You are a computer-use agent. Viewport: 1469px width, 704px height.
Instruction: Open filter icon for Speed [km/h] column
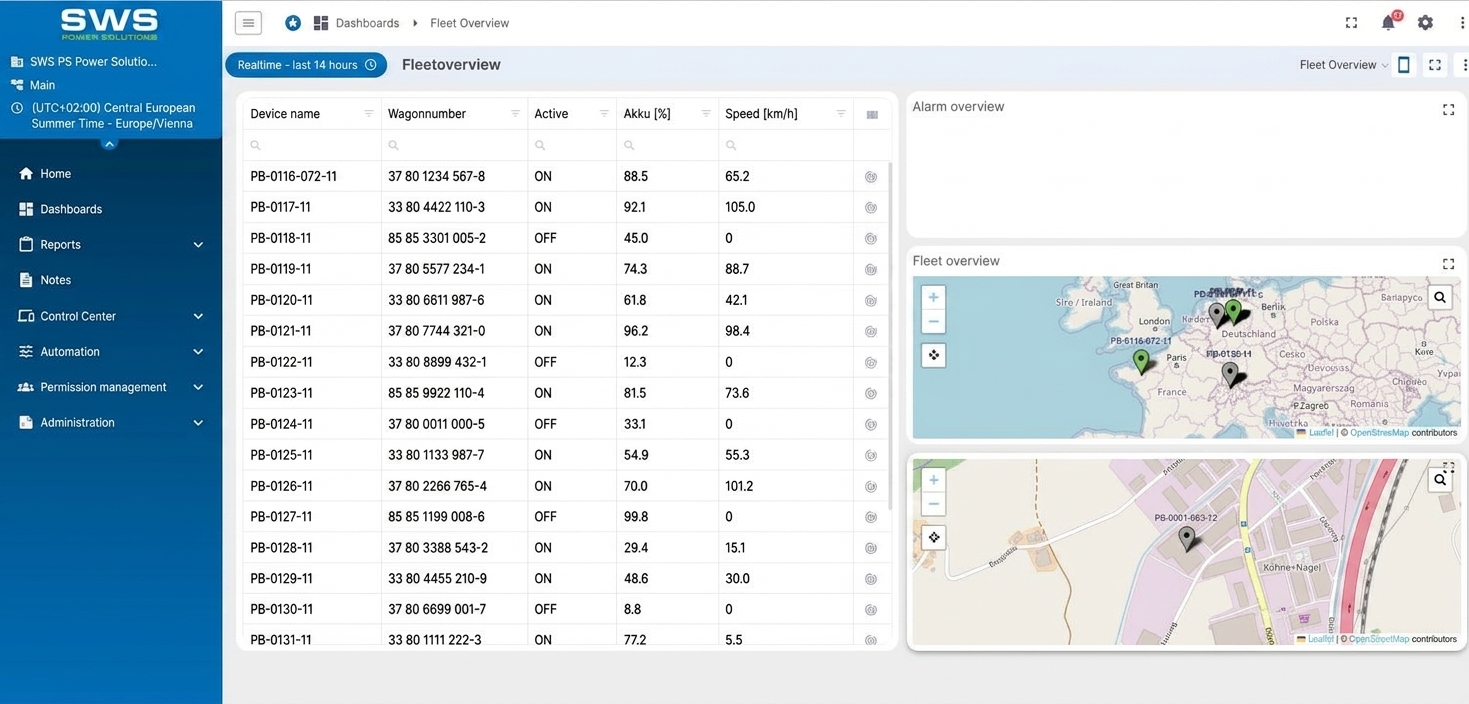click(x=841, y=114)
